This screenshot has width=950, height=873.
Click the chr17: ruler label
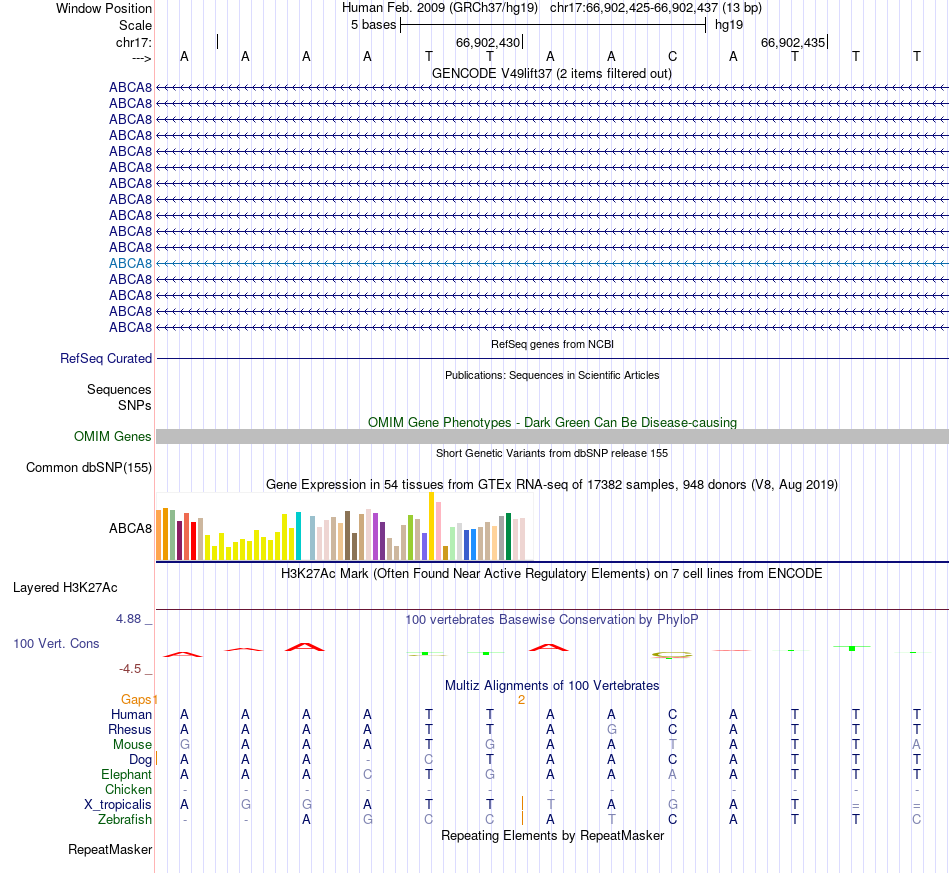coord(134,42)
